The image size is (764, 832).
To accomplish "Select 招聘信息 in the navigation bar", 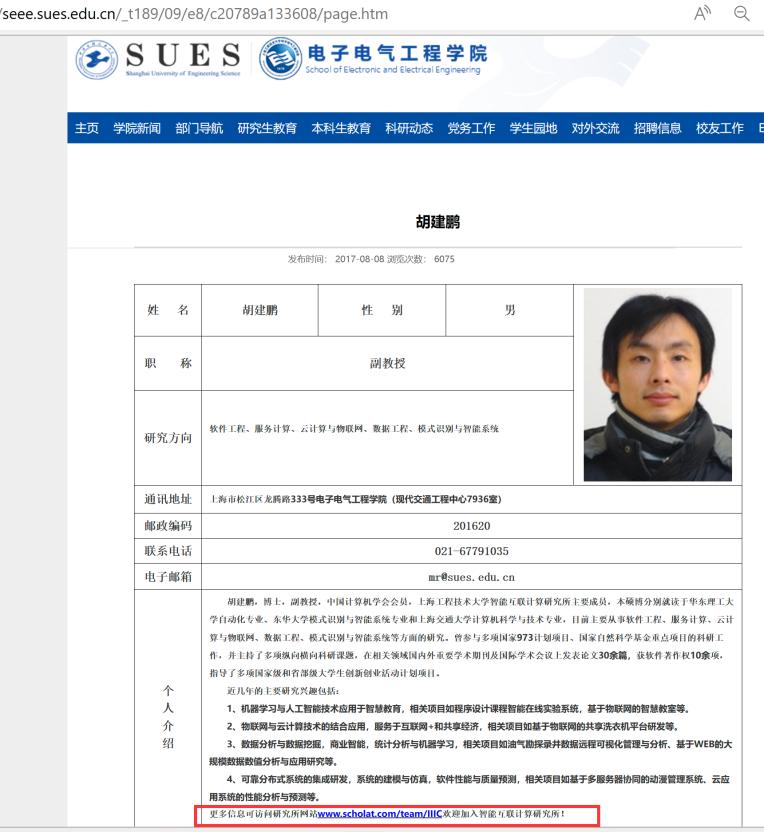I will coord(657,128).
